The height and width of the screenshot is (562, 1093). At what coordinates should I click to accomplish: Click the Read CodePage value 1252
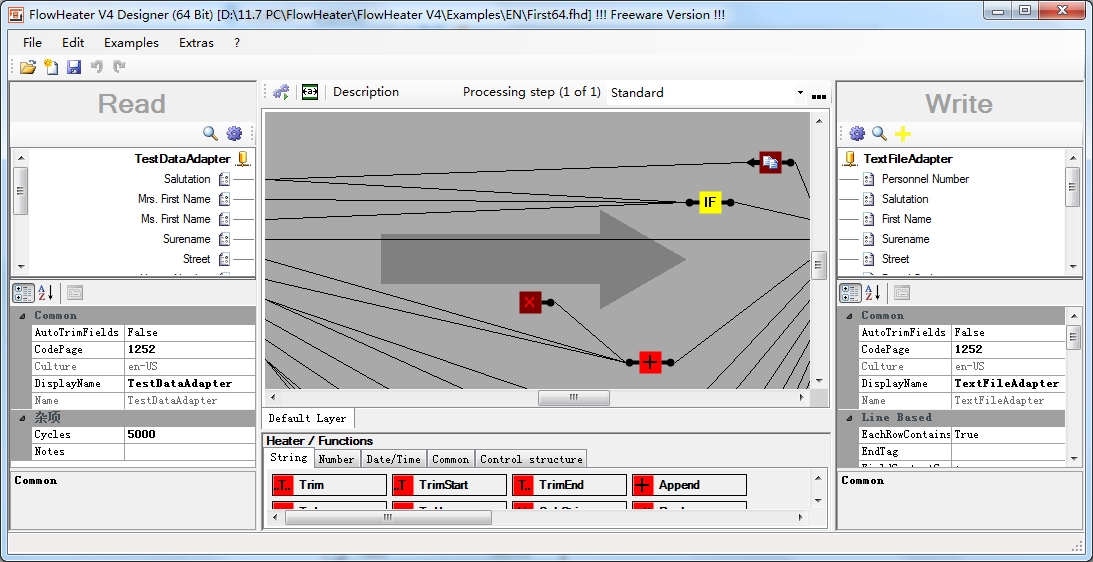(x=190, y=349)
